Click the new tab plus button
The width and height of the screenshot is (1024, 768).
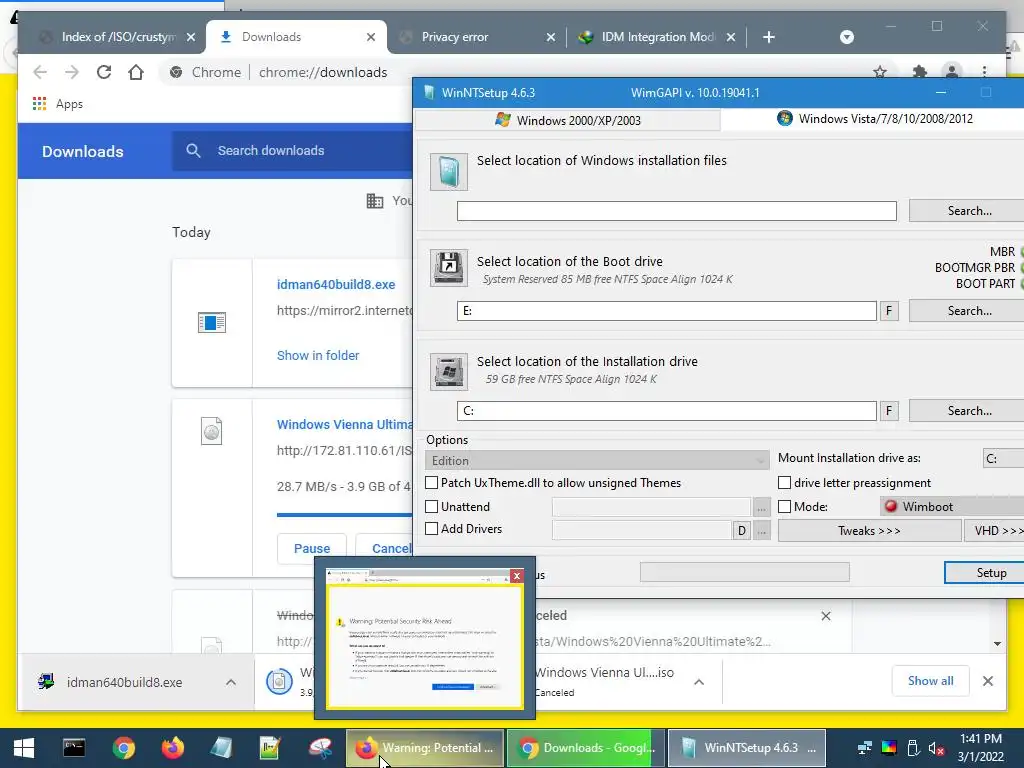pos(769,37)
